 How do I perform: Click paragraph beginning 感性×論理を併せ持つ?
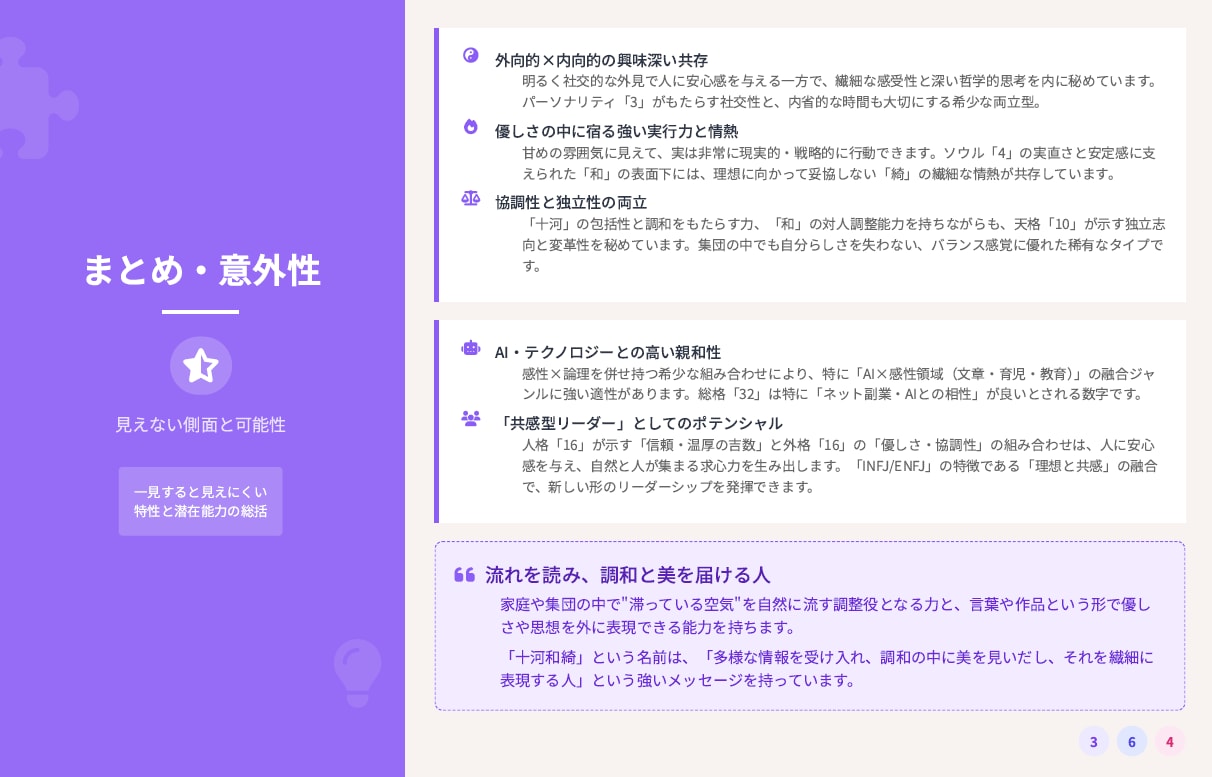click(839, 384)
